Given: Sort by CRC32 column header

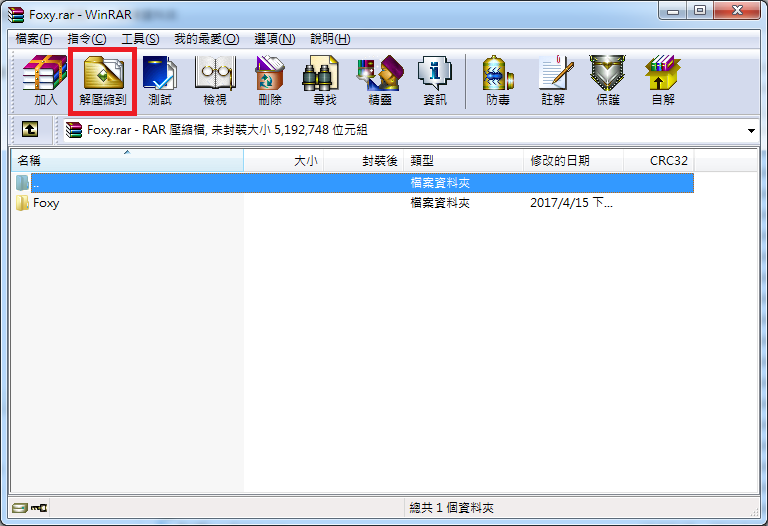Looking at the screenshot, I should pos(659,161).
